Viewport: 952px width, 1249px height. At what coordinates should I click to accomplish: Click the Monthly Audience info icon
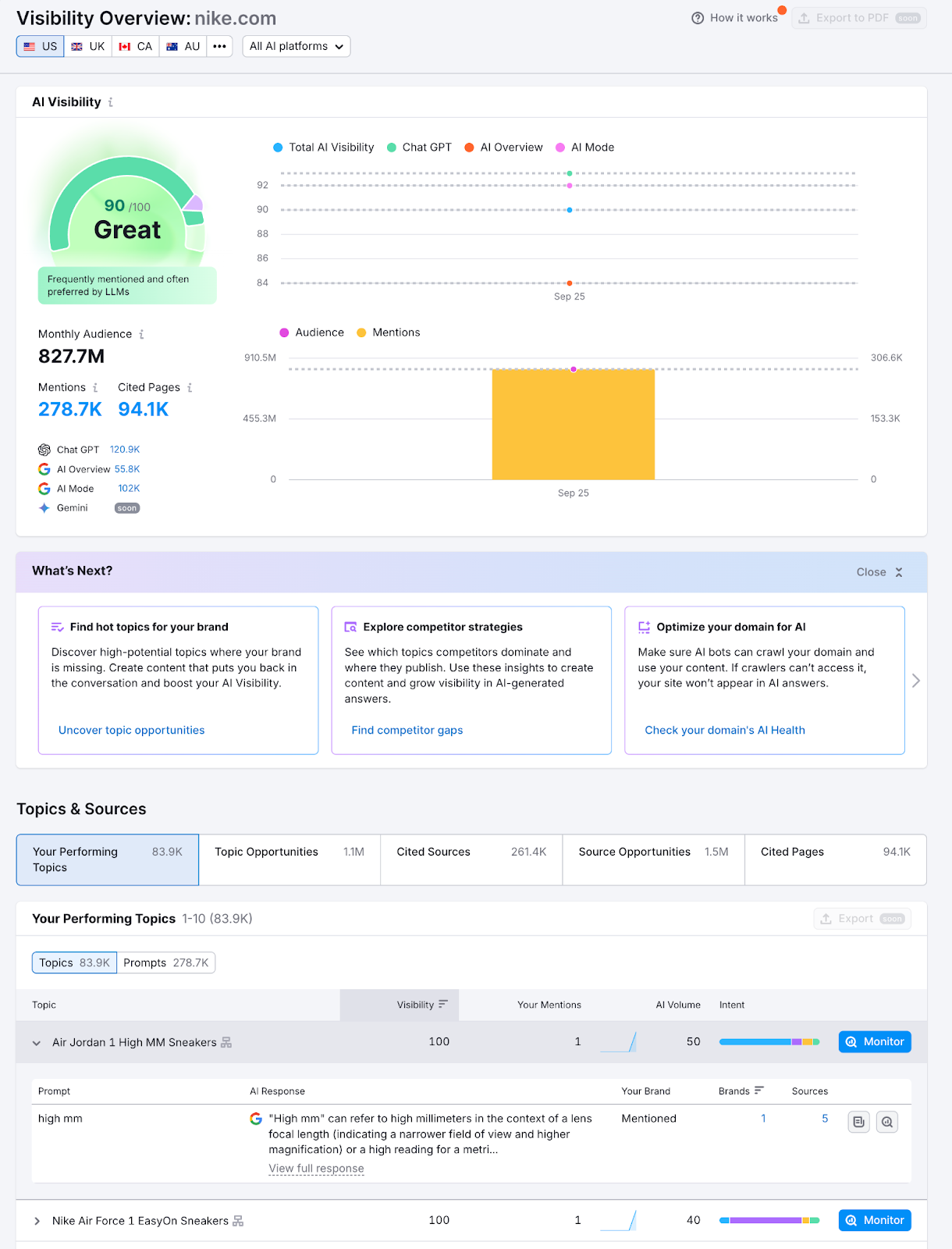[141, 334]
